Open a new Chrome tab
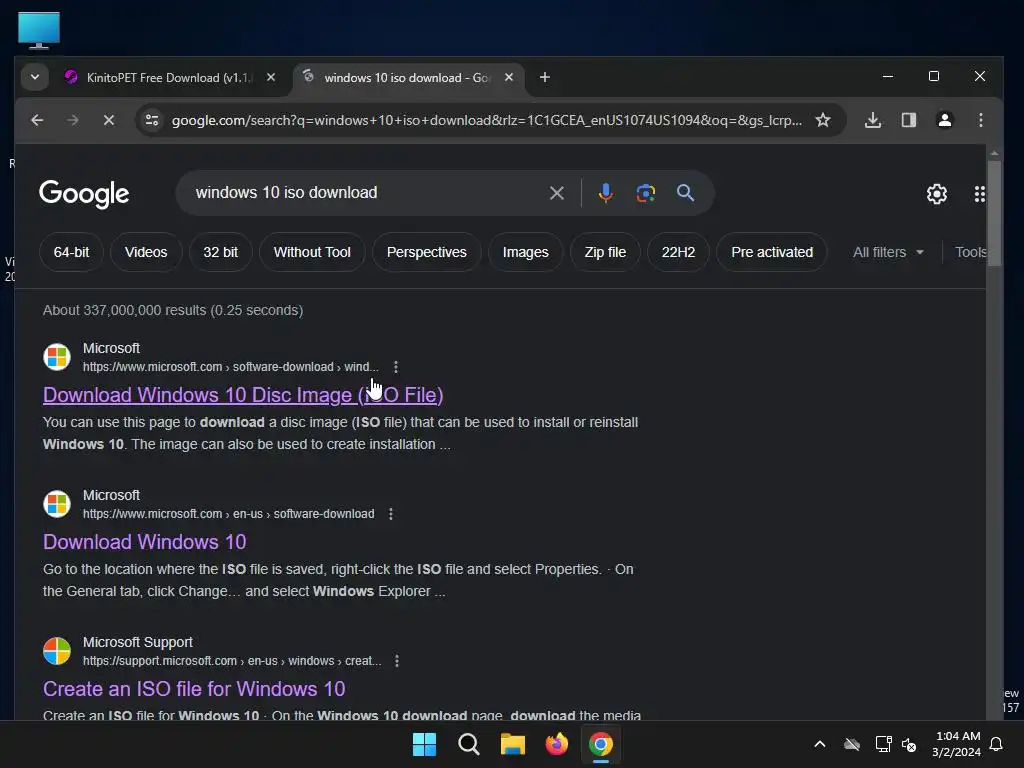Screen dimensions: 1024x768 click(545, 77)
